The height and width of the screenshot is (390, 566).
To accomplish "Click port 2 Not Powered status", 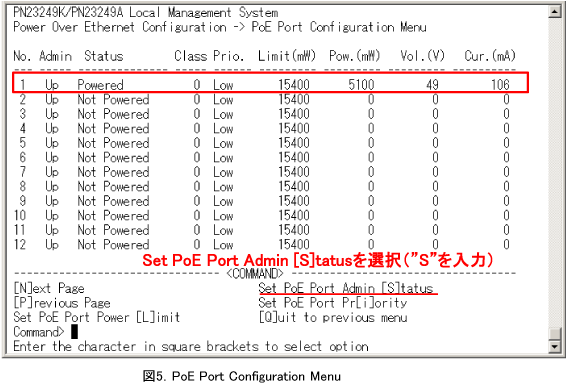I will [113, 100].
